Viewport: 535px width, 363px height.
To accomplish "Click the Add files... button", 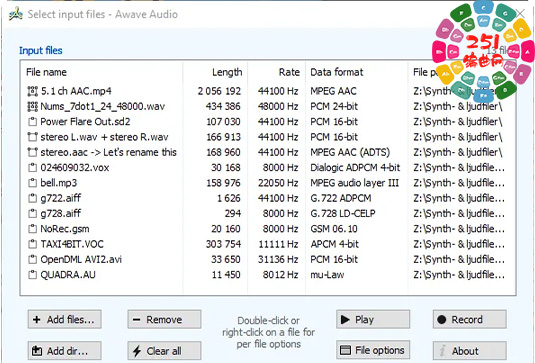I will pos(64,319).
